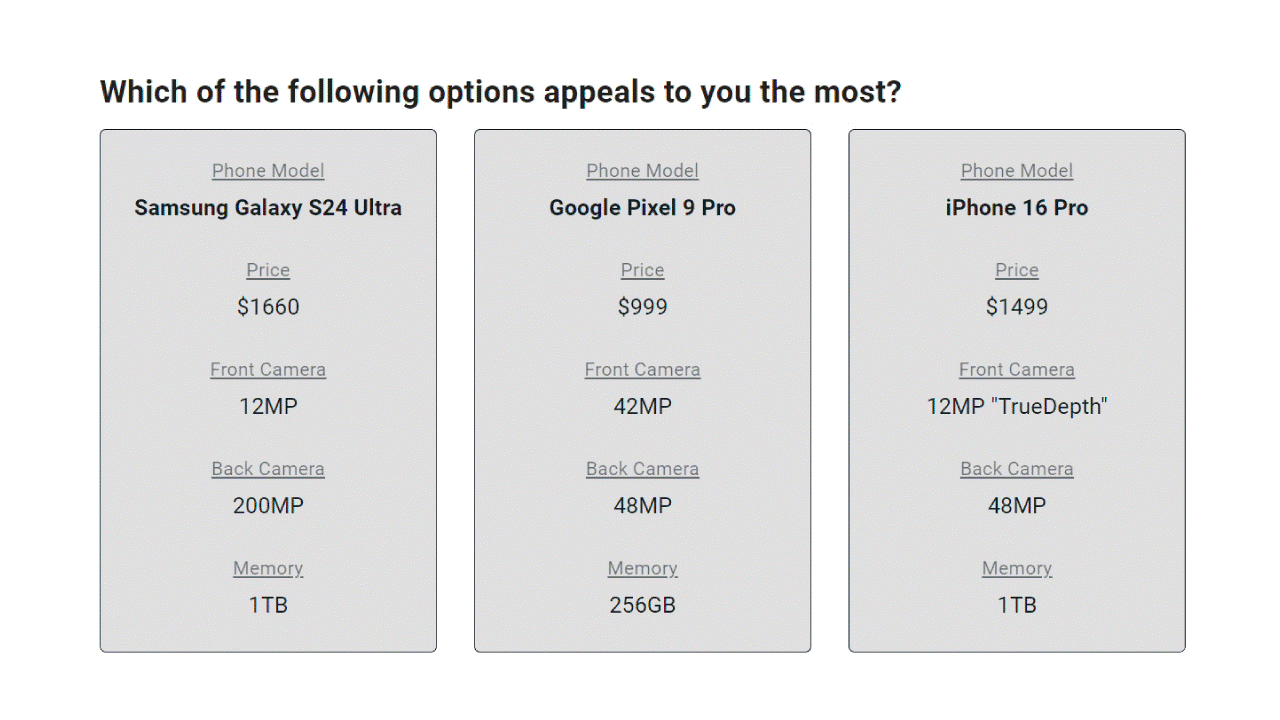Click Front Camera label above 42MP
The height and width of the screenshot is (720, 1280).
coord(642,369)
